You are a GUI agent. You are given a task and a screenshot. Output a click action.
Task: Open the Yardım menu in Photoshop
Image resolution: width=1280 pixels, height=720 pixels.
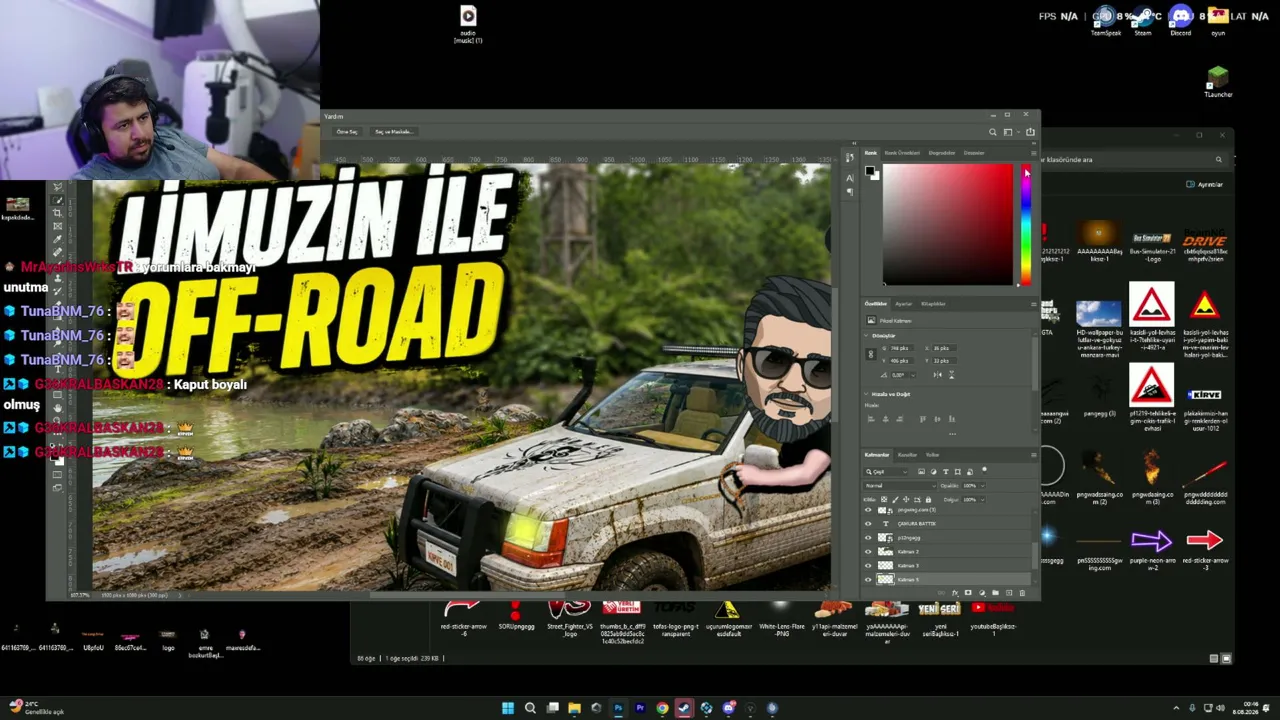[334, 117]
